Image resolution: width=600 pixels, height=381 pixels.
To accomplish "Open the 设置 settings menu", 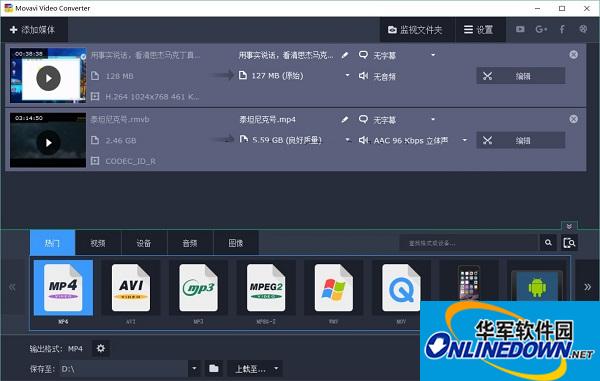I will [x=480, y=29].
